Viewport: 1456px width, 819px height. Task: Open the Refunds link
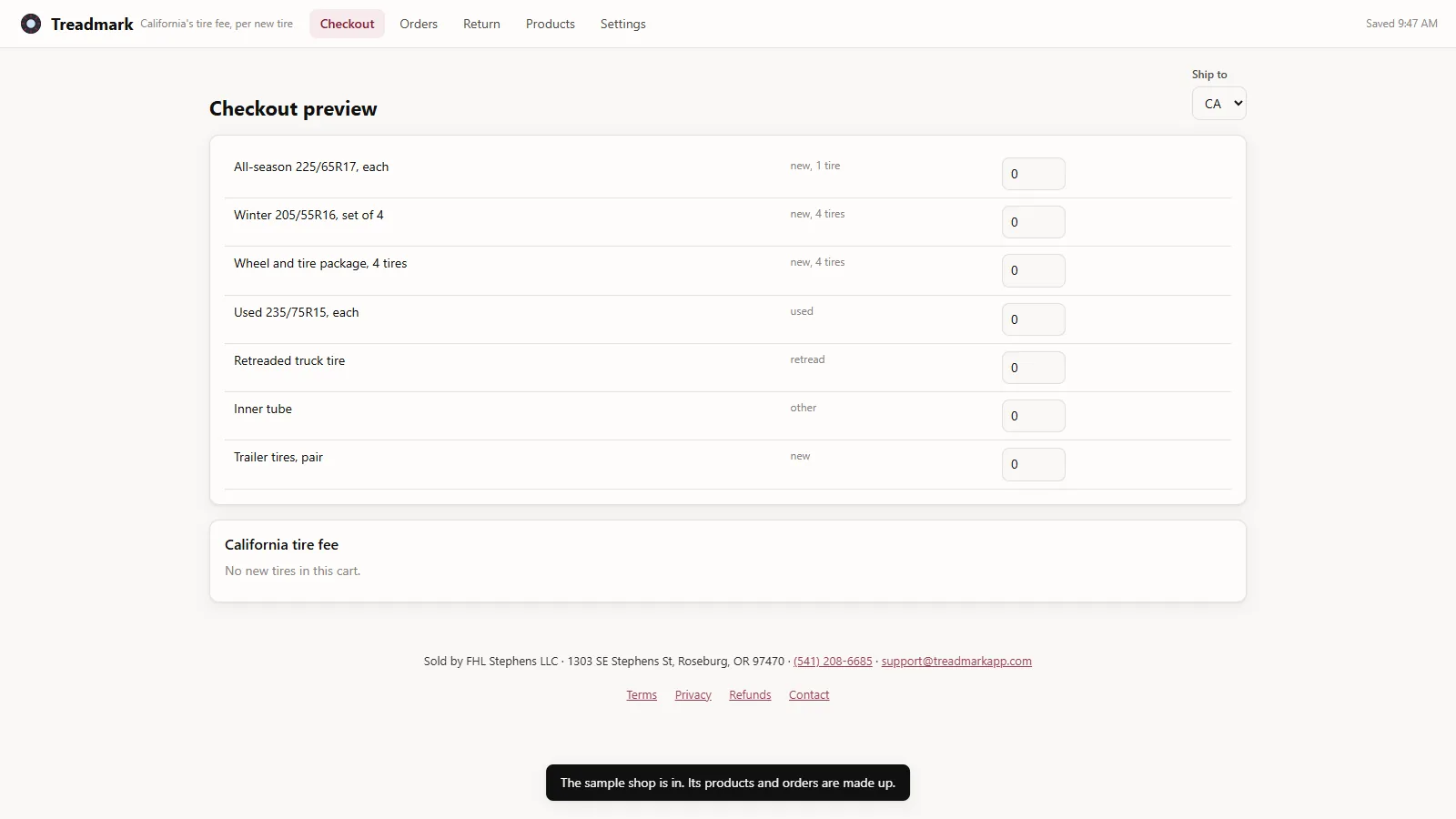(750, 695)
